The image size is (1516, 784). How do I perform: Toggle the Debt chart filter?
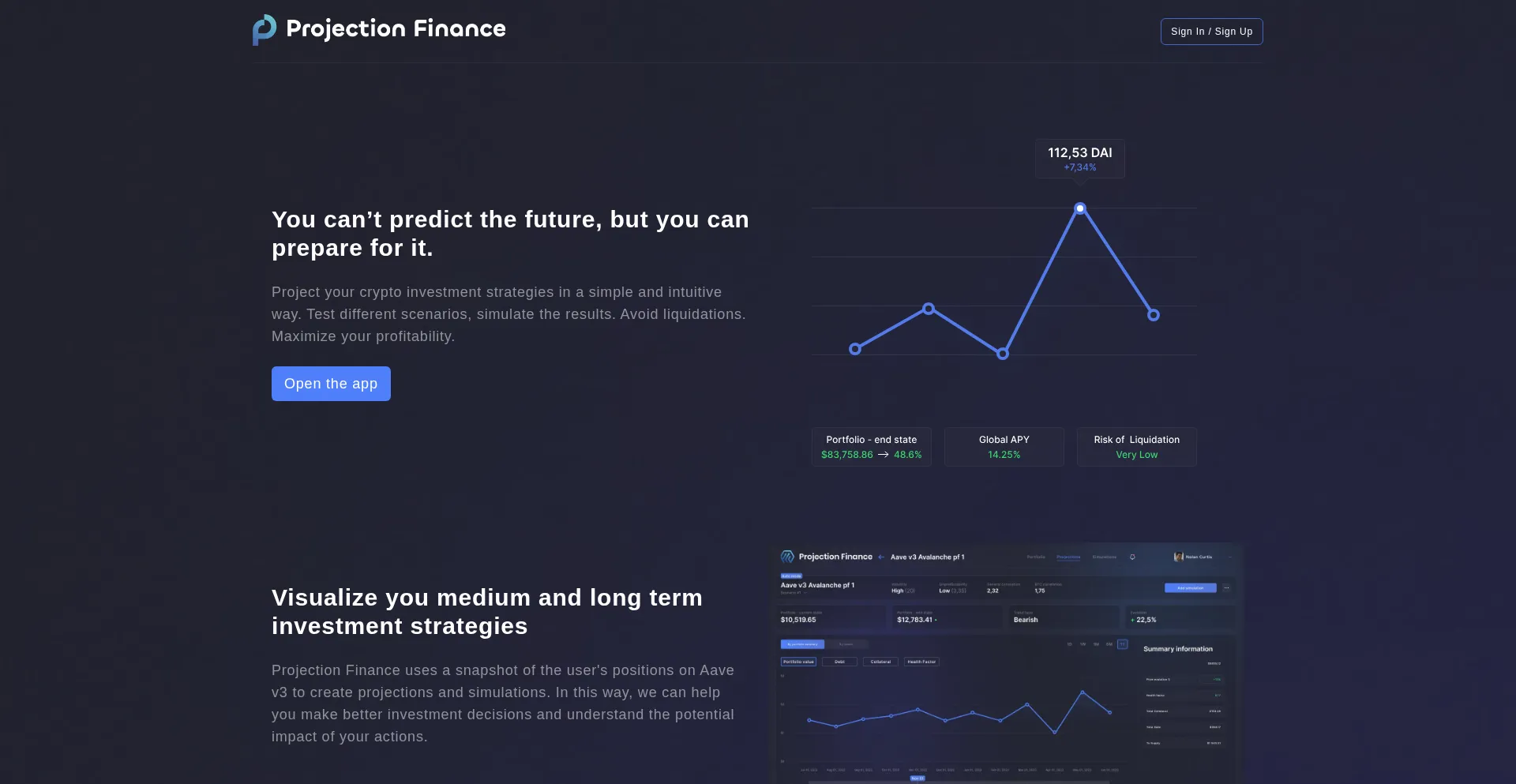tap(839, 662)
